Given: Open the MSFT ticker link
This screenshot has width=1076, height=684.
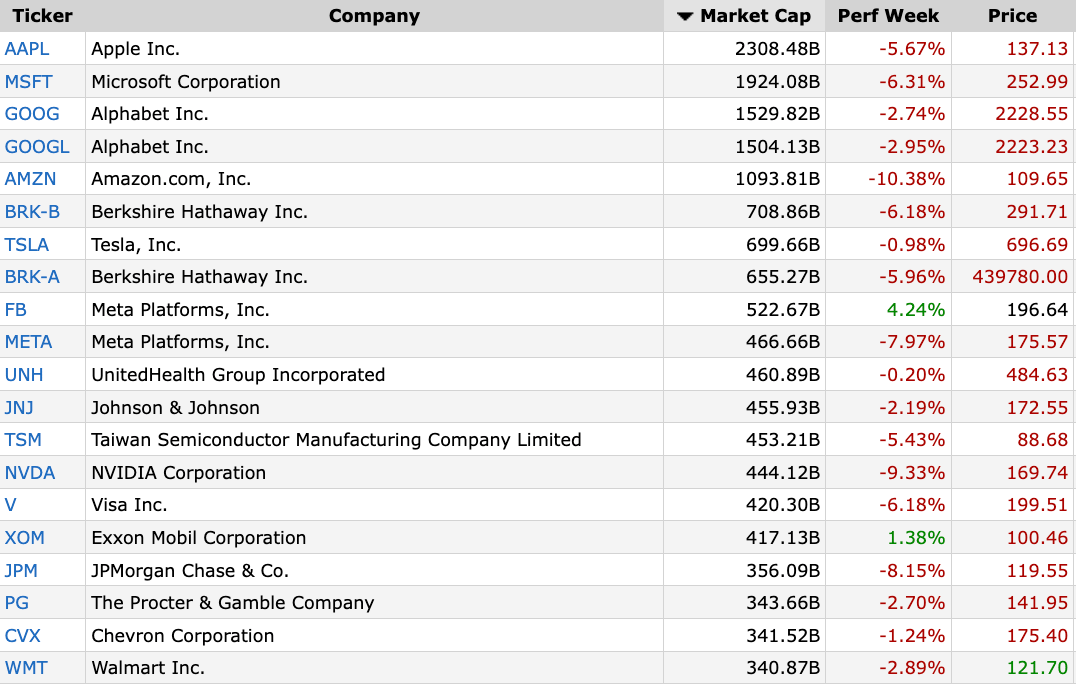Looking at the screenshot, I should [x=30, y=82].
